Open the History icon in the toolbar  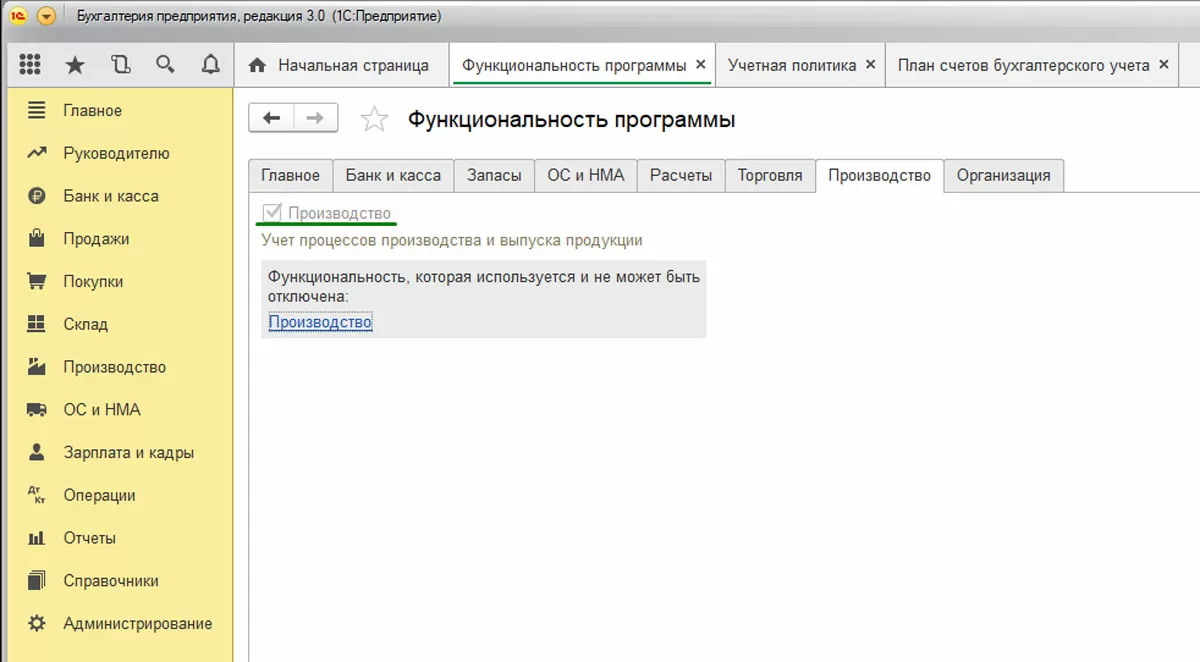click(x=120, y=65)
